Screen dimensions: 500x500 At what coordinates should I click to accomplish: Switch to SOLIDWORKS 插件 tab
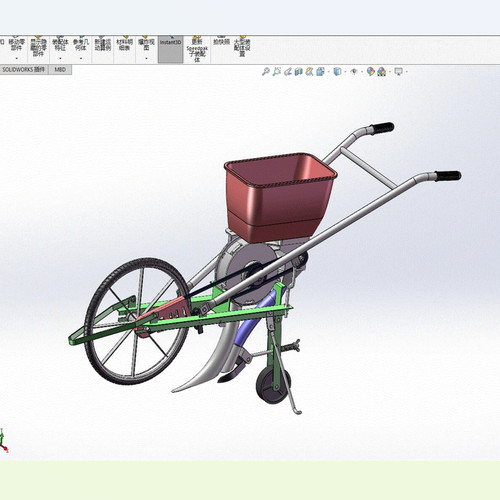point(24,70)
